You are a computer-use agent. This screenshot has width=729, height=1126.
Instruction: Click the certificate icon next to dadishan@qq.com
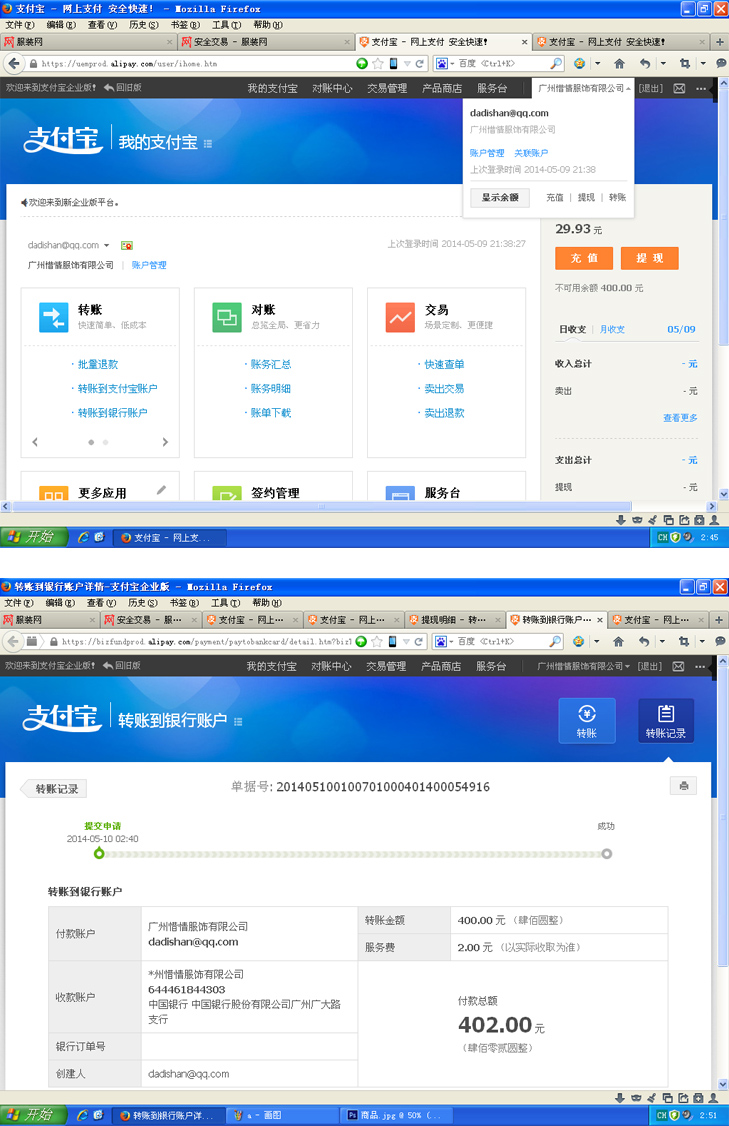click(126, 246)
